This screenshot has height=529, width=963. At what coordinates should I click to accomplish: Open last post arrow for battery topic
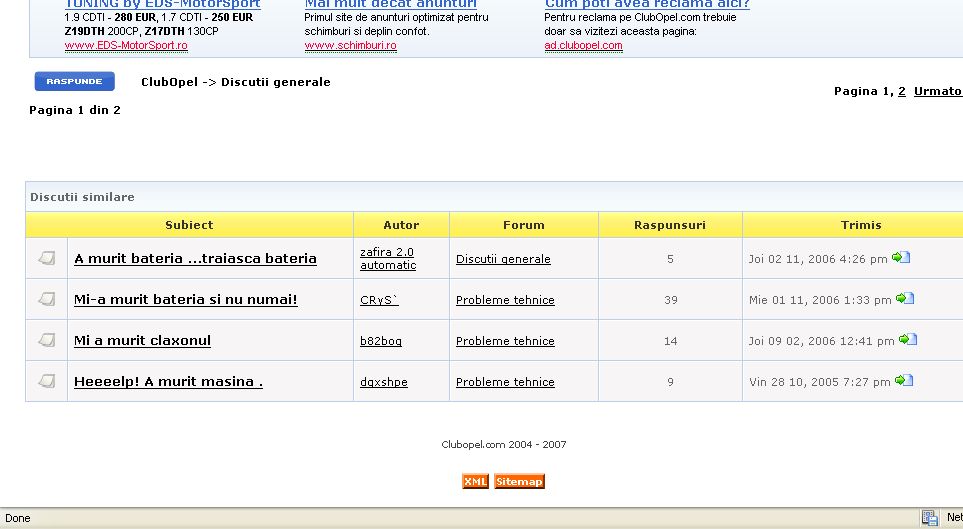[x=901, y=258]
